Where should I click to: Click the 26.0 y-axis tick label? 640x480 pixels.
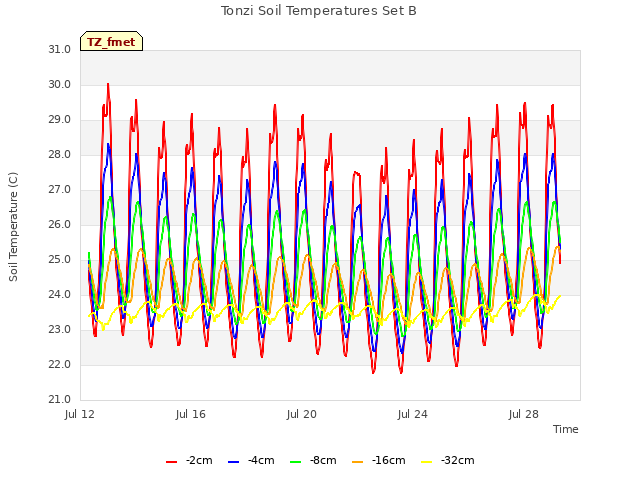[60, 224]
